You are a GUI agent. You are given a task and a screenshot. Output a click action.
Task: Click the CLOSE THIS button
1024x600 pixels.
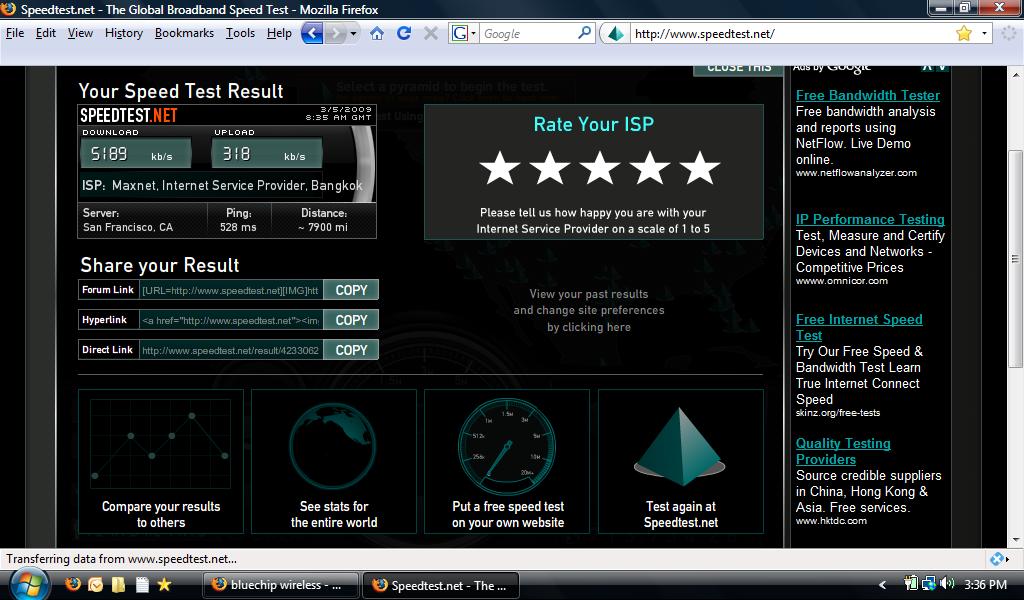tap(739, 69)
